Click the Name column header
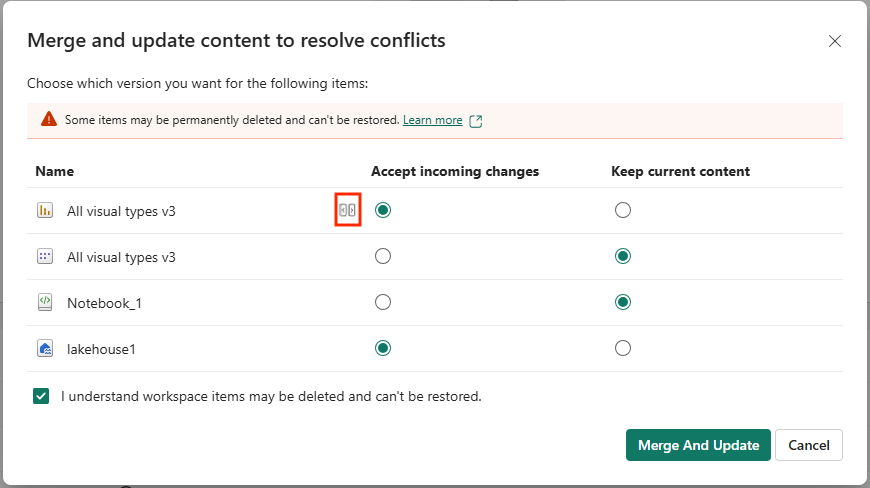This screenshot has width=870, height=488. [x=54, y=171]
